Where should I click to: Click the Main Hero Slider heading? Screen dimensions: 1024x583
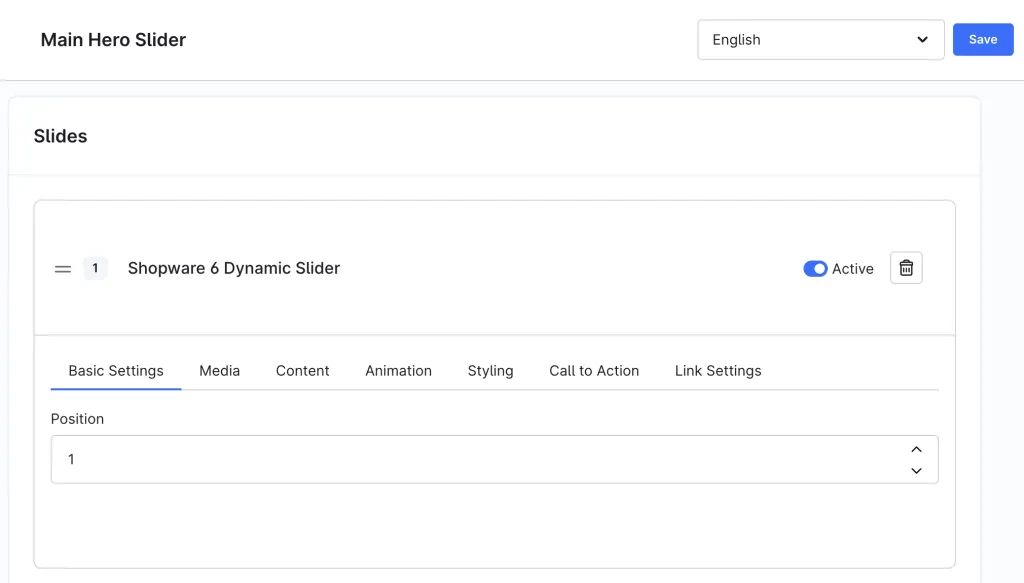(113, 40)
